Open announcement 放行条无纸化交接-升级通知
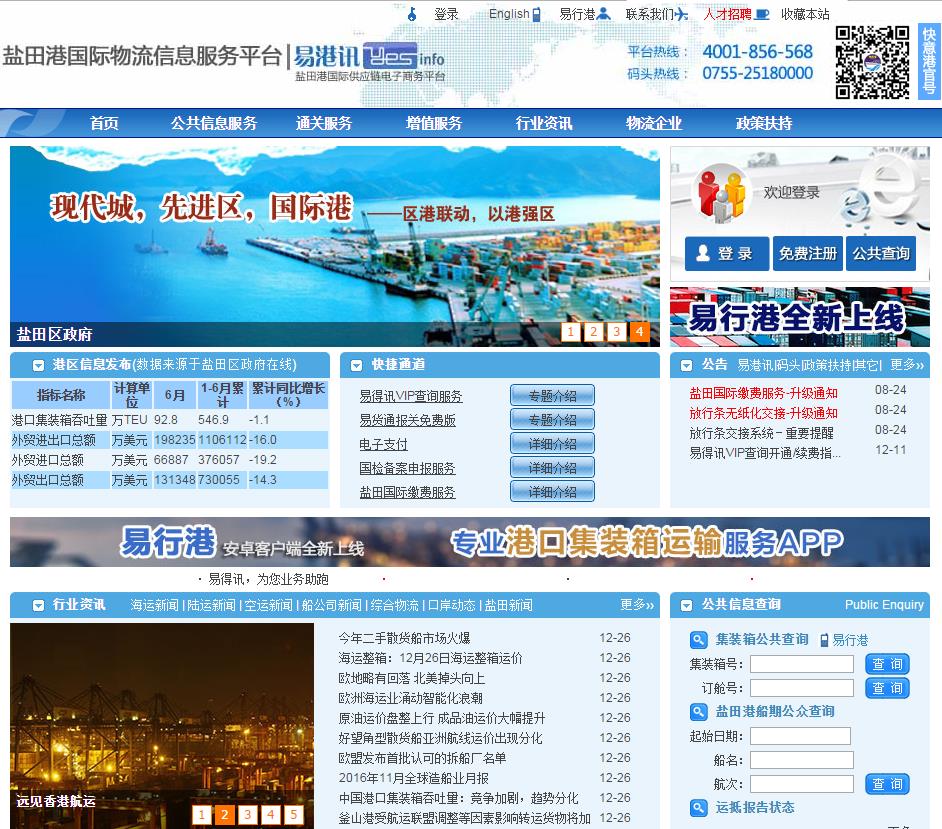 tap(763, 413)
